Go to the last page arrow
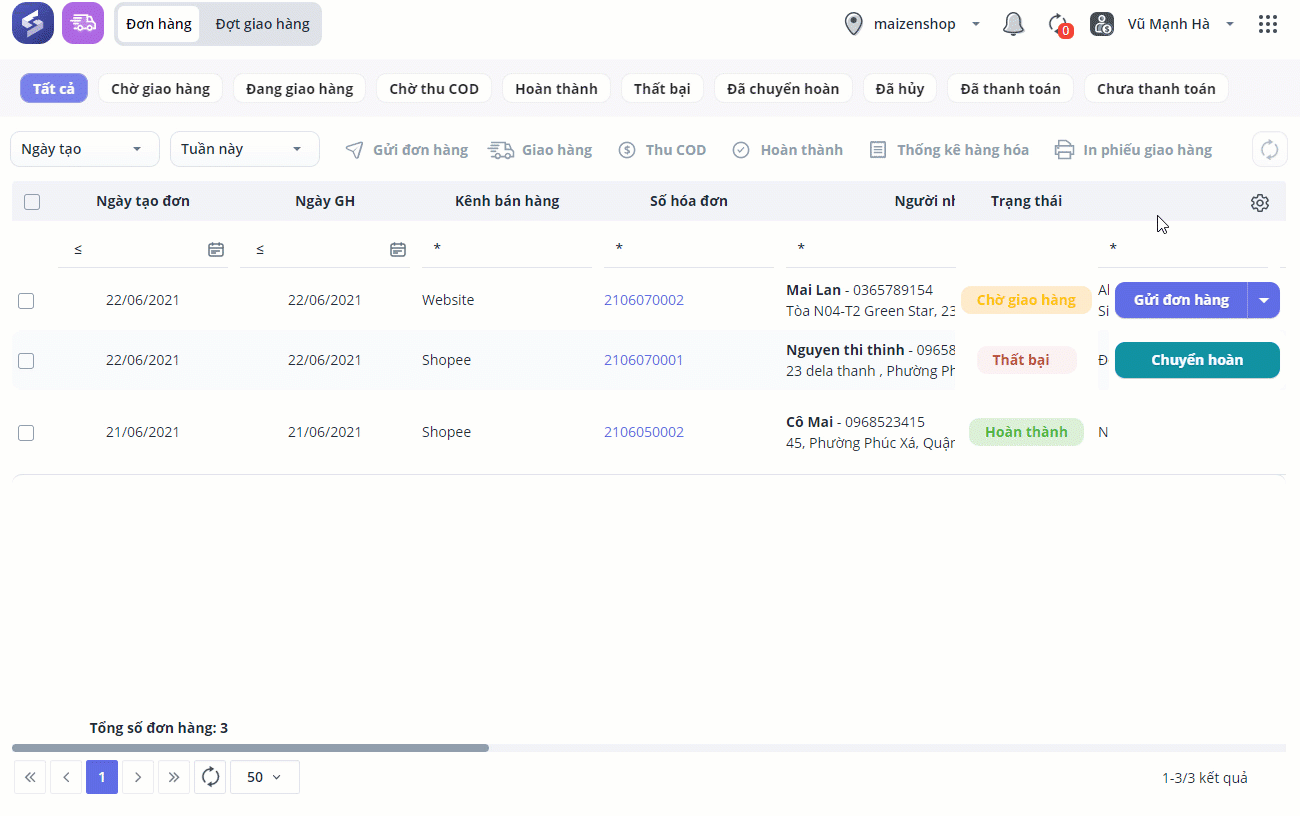The image size is (1300, 816). pyautogui.click(x=174, y=777)
